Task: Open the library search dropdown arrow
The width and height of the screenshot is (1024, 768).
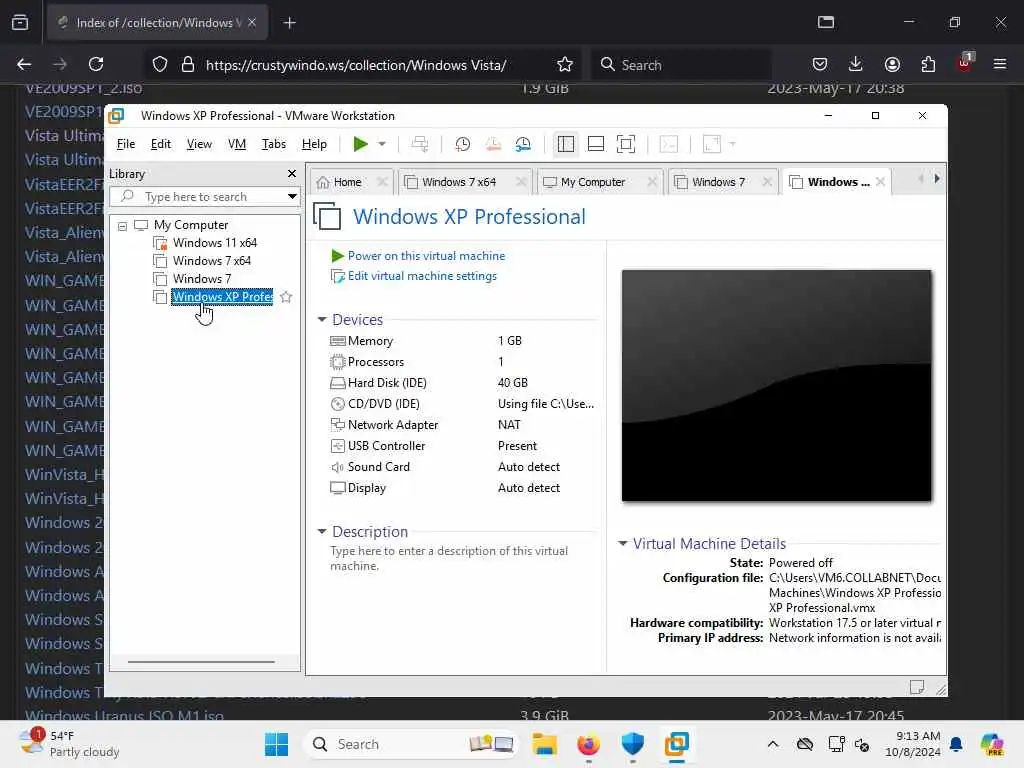Action: point(292,197)
